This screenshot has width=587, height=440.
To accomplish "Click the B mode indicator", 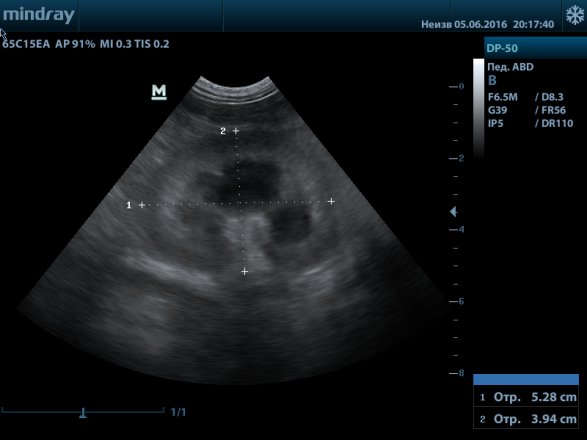I will pyautogui.click(x=492, y=81).
